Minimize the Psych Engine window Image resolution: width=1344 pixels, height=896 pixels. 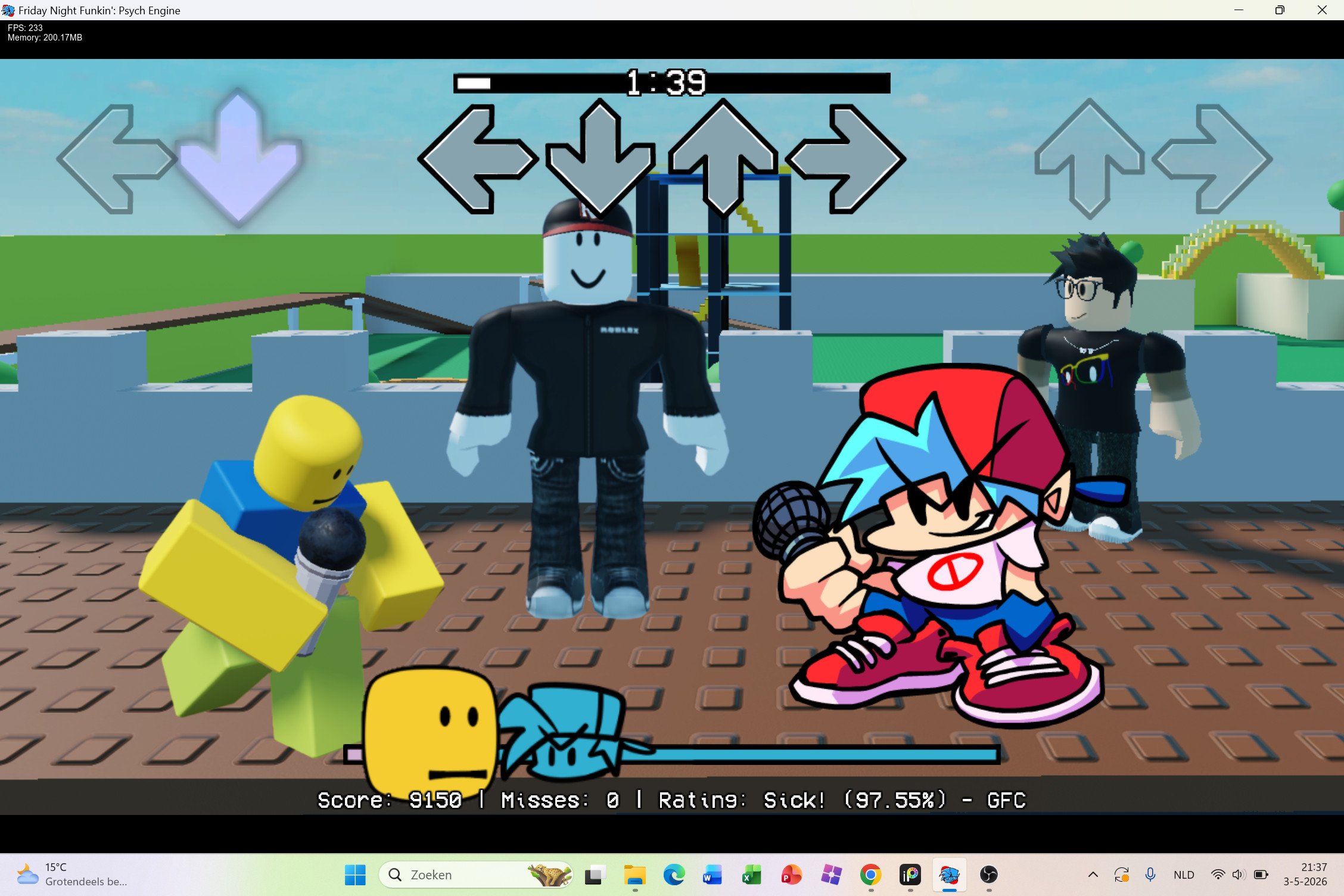pos(1239,10)
